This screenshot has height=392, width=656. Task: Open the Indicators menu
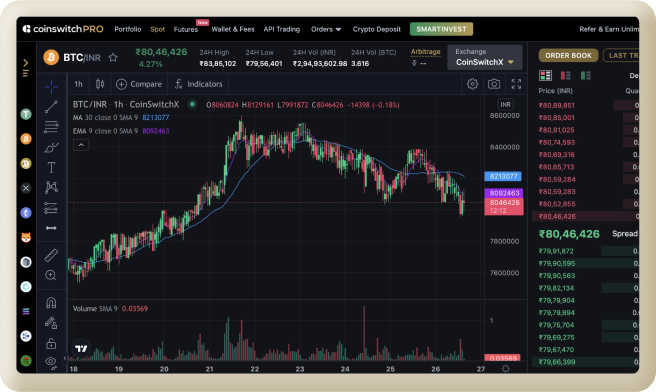pos(198,84)
